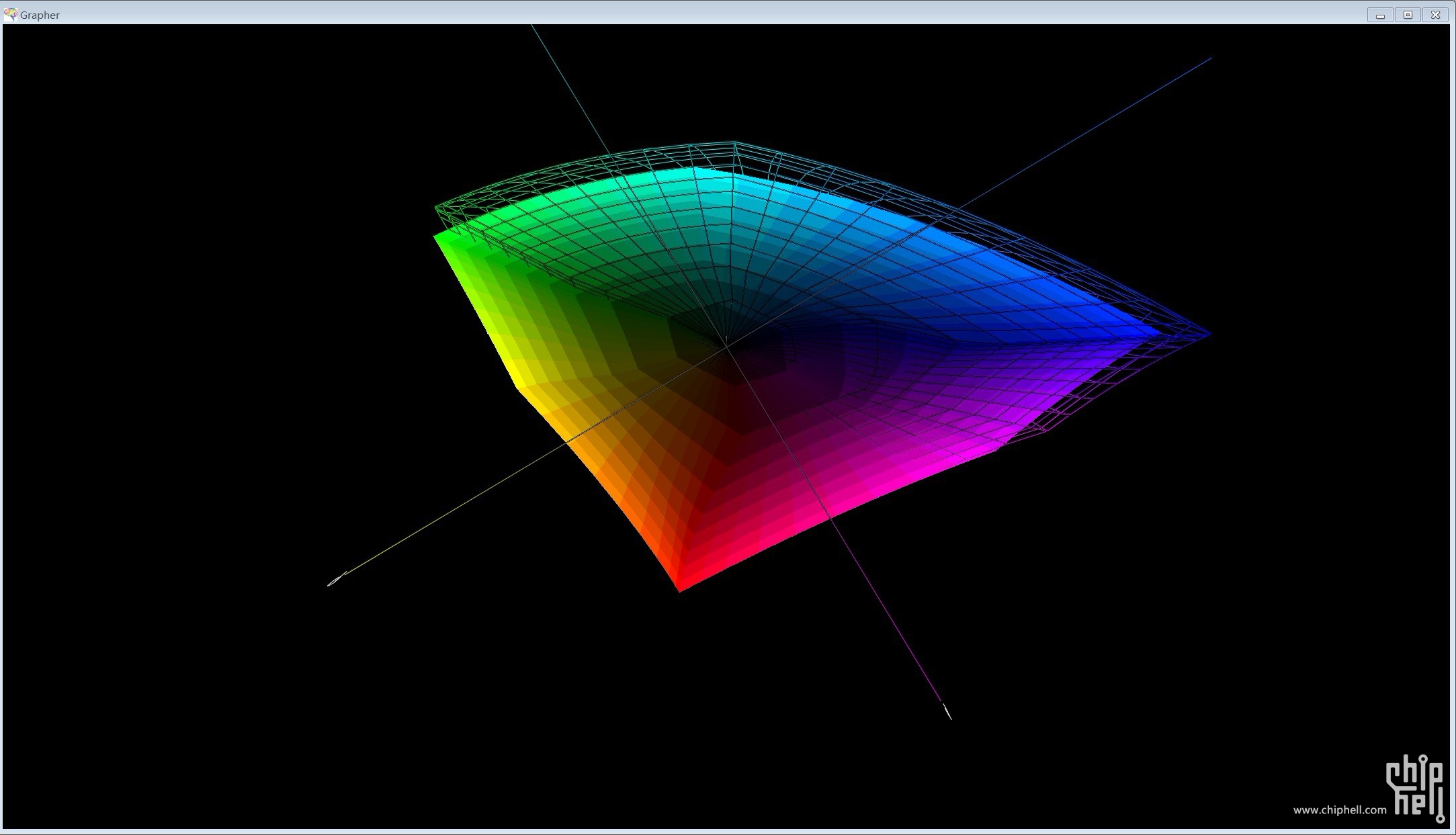
Task: Minimize the Grapher window
Action: coord(1380,15)
